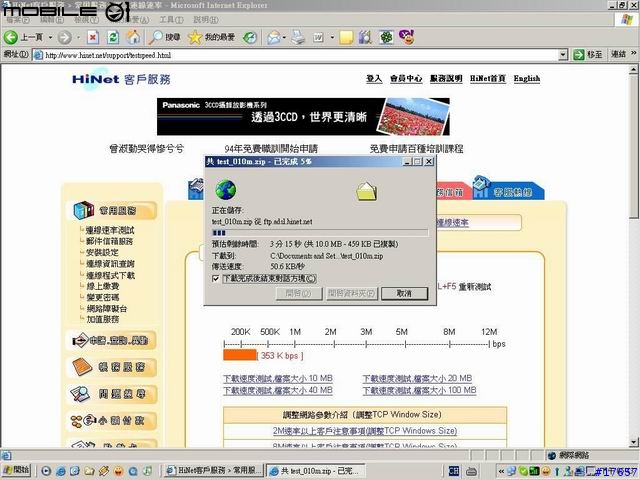The width and height of the screenshot is (640, 480).
Task: Open the 工具(T) menu
Action: pos(171,20)
